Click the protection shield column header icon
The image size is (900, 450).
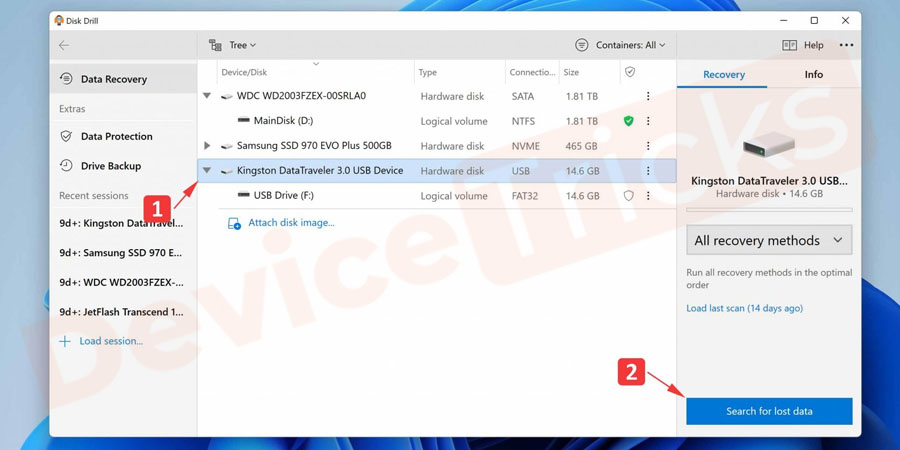630,72
